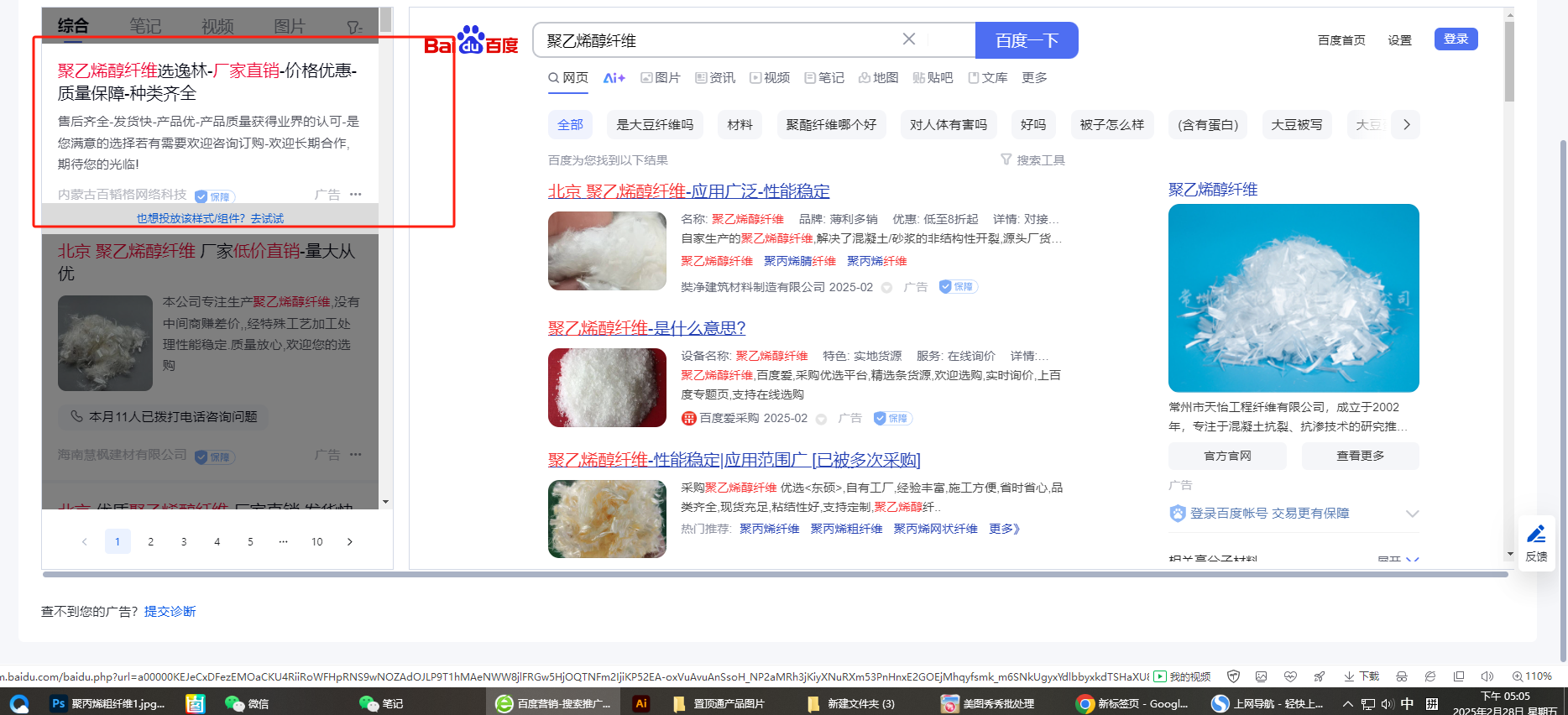Clear the search box with X icon
The image size is (1568, 715).
[908, 39]
